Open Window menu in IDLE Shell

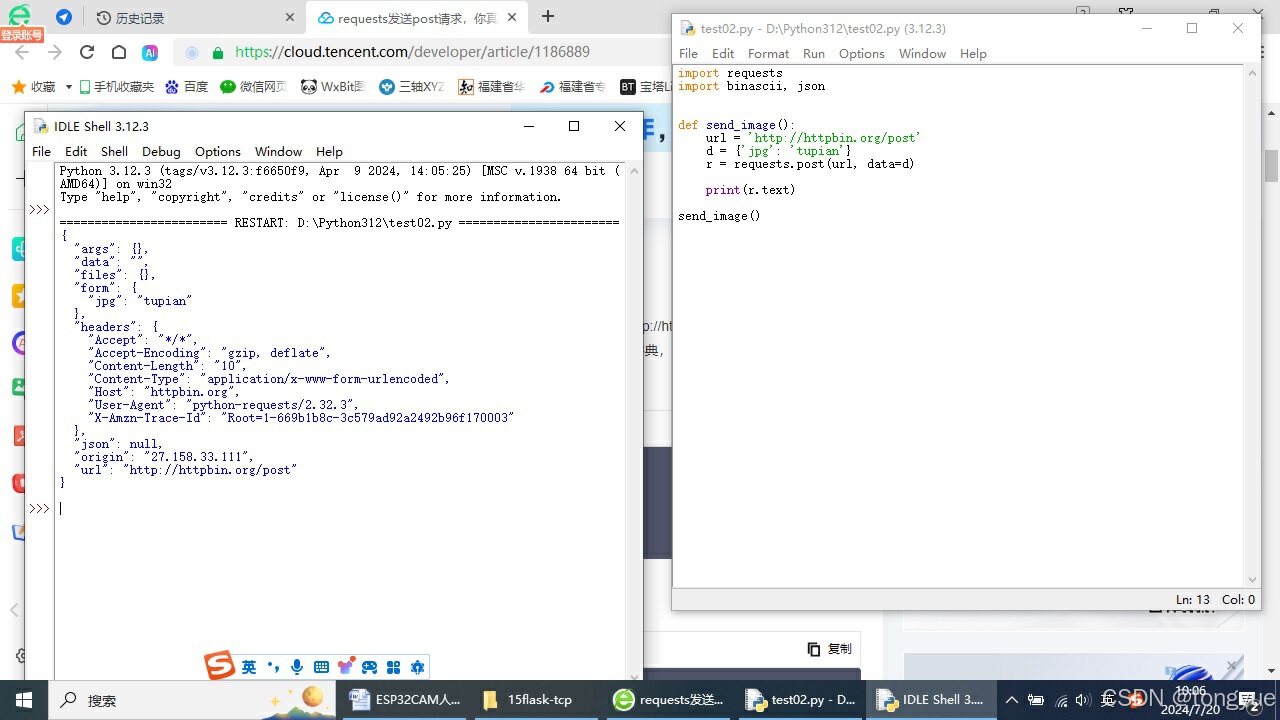tap(278, 151)
